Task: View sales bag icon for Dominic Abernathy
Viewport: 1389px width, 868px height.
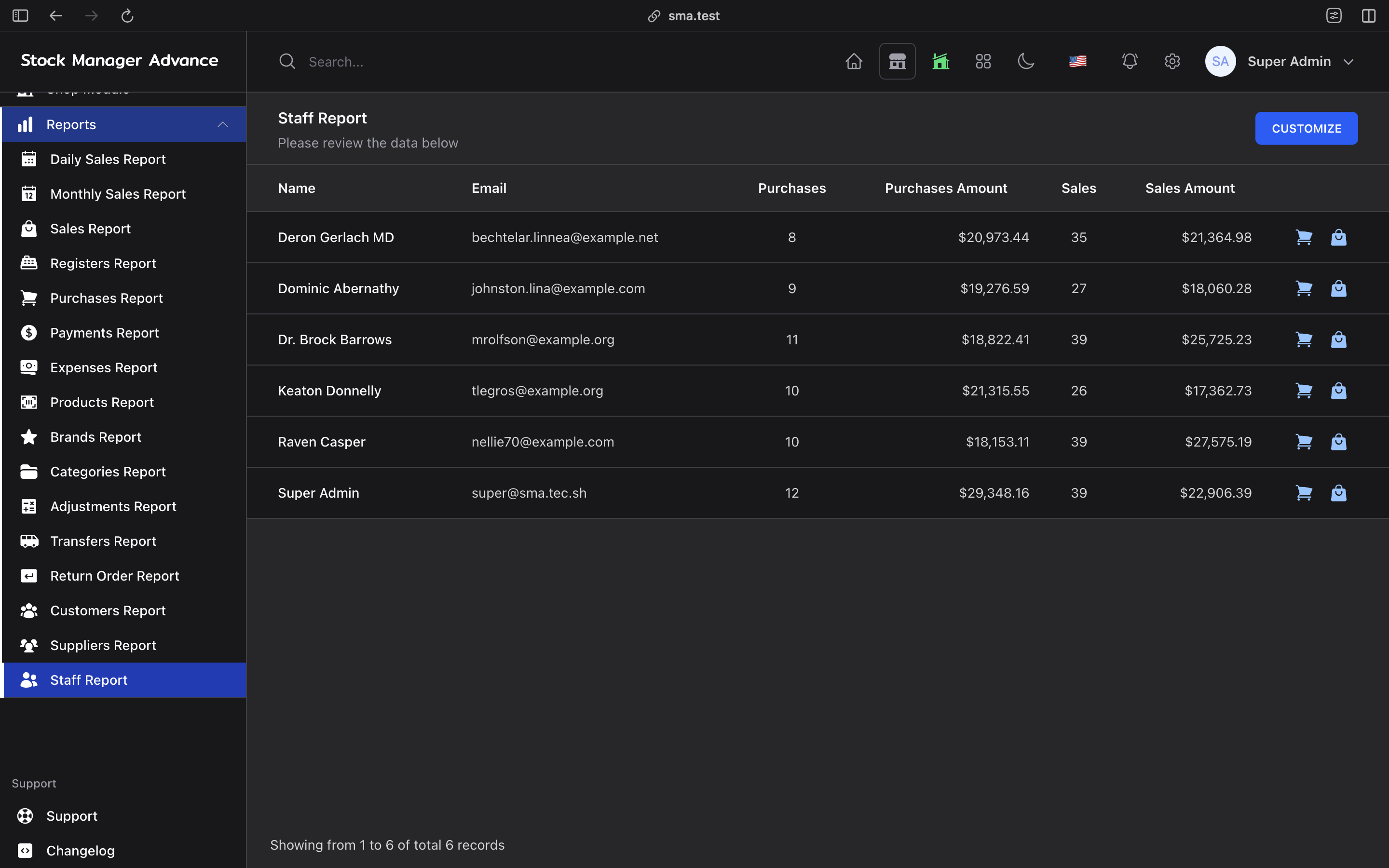Action: (1338, 289)
